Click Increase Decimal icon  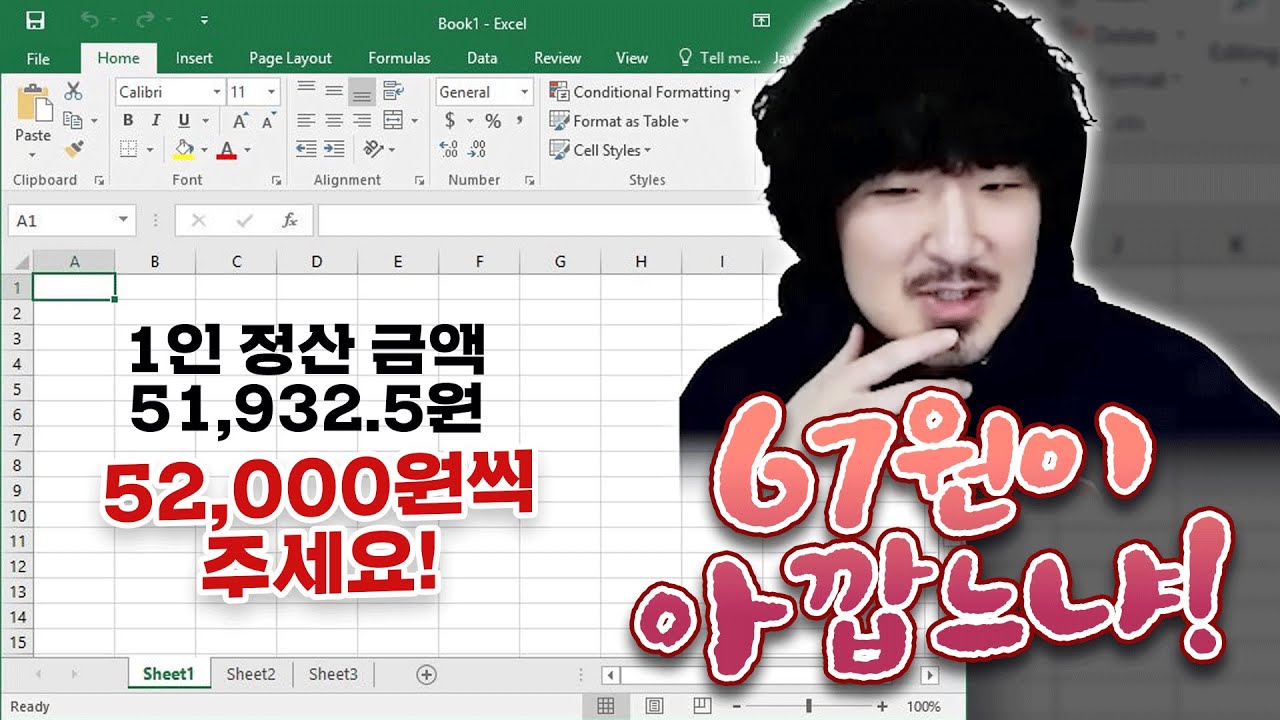[449, 149]
